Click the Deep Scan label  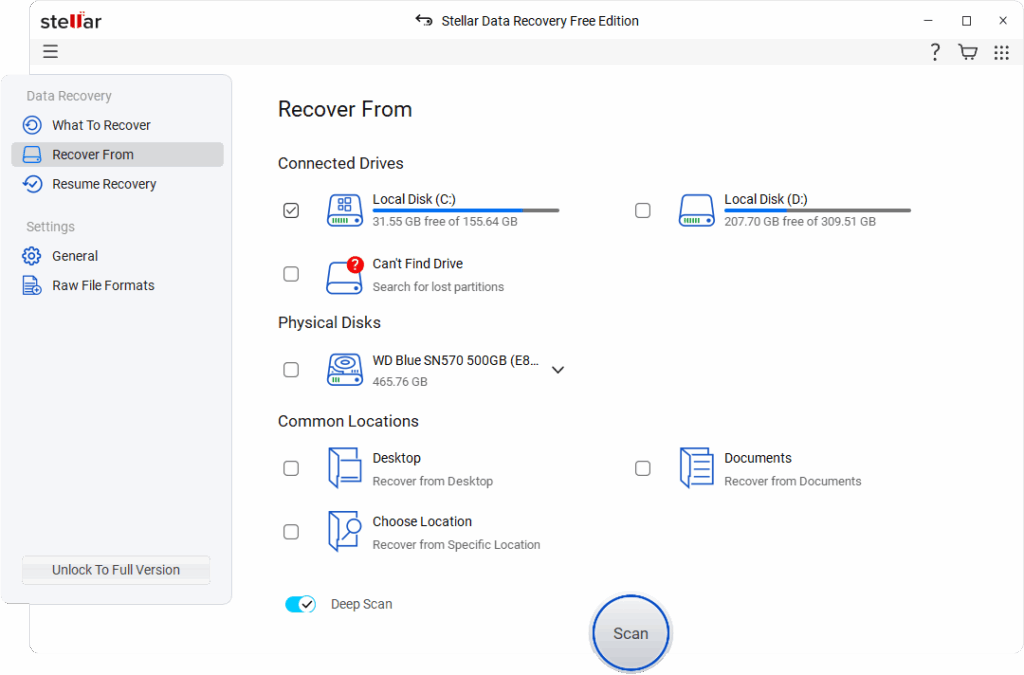tap(361, 604)
